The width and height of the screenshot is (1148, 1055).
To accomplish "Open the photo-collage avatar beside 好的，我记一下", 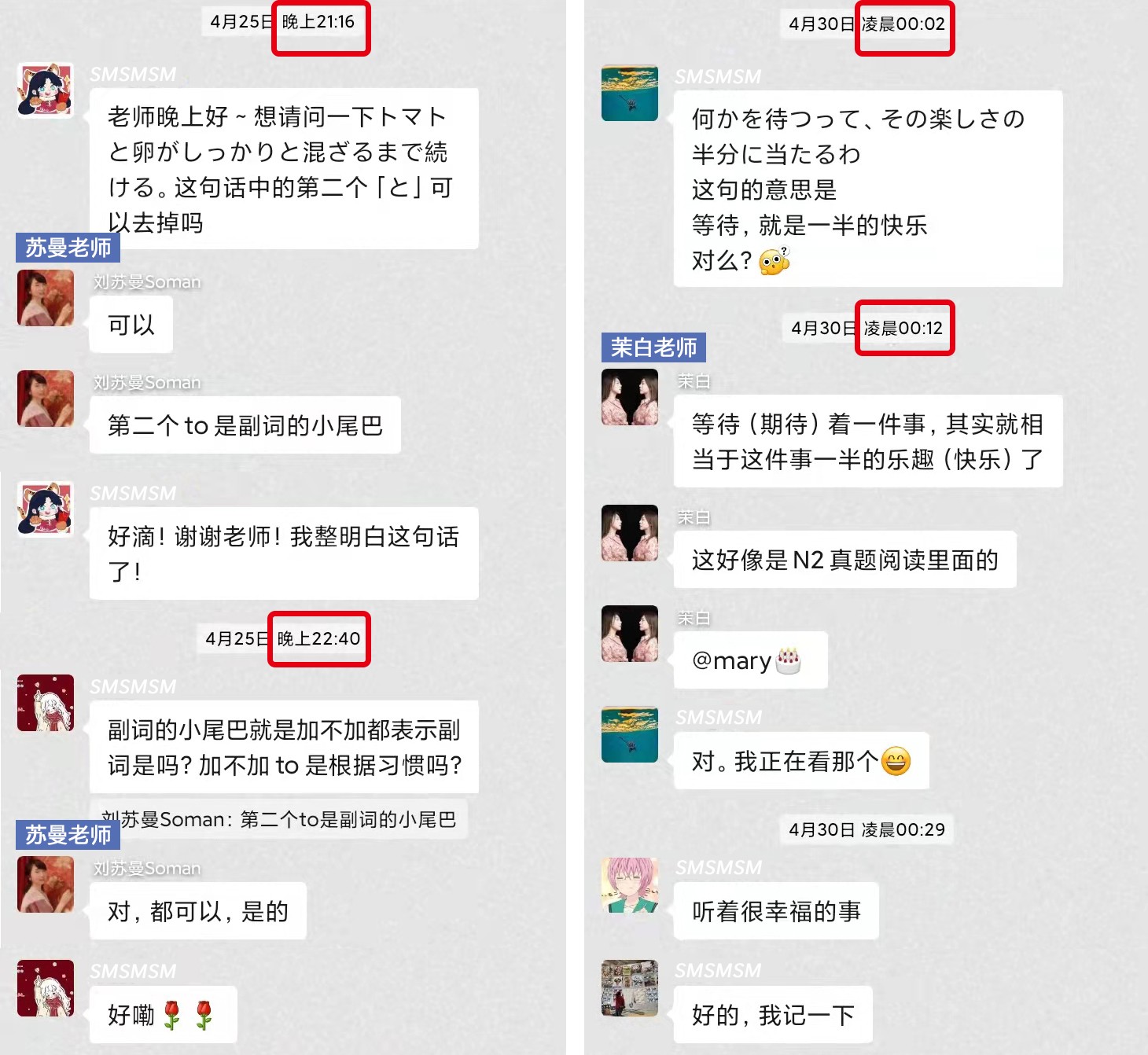I will [x=630, y=988].
